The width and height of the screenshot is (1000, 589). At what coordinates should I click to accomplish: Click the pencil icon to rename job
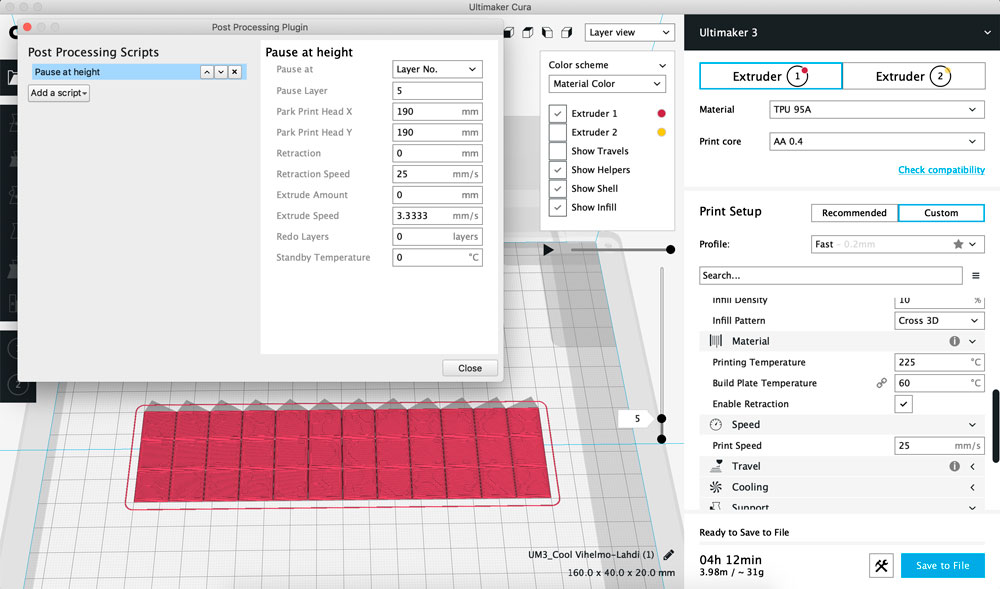[668, 555]
